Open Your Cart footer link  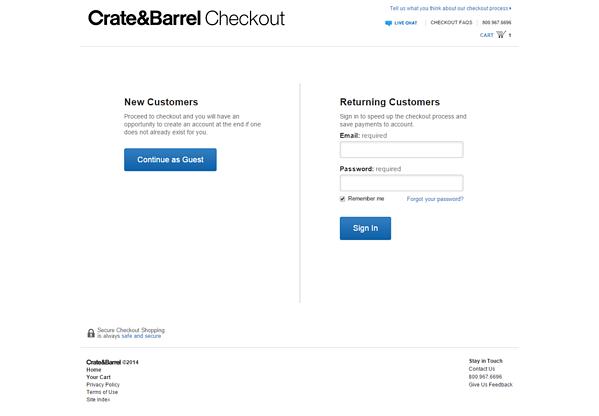pos(98,377)
